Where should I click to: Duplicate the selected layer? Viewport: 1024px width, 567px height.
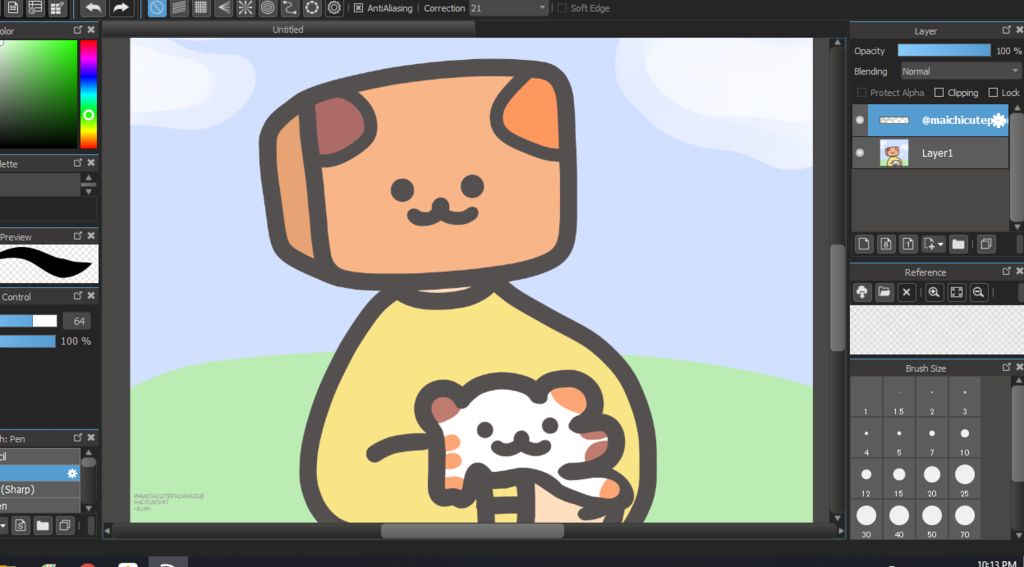986,244
